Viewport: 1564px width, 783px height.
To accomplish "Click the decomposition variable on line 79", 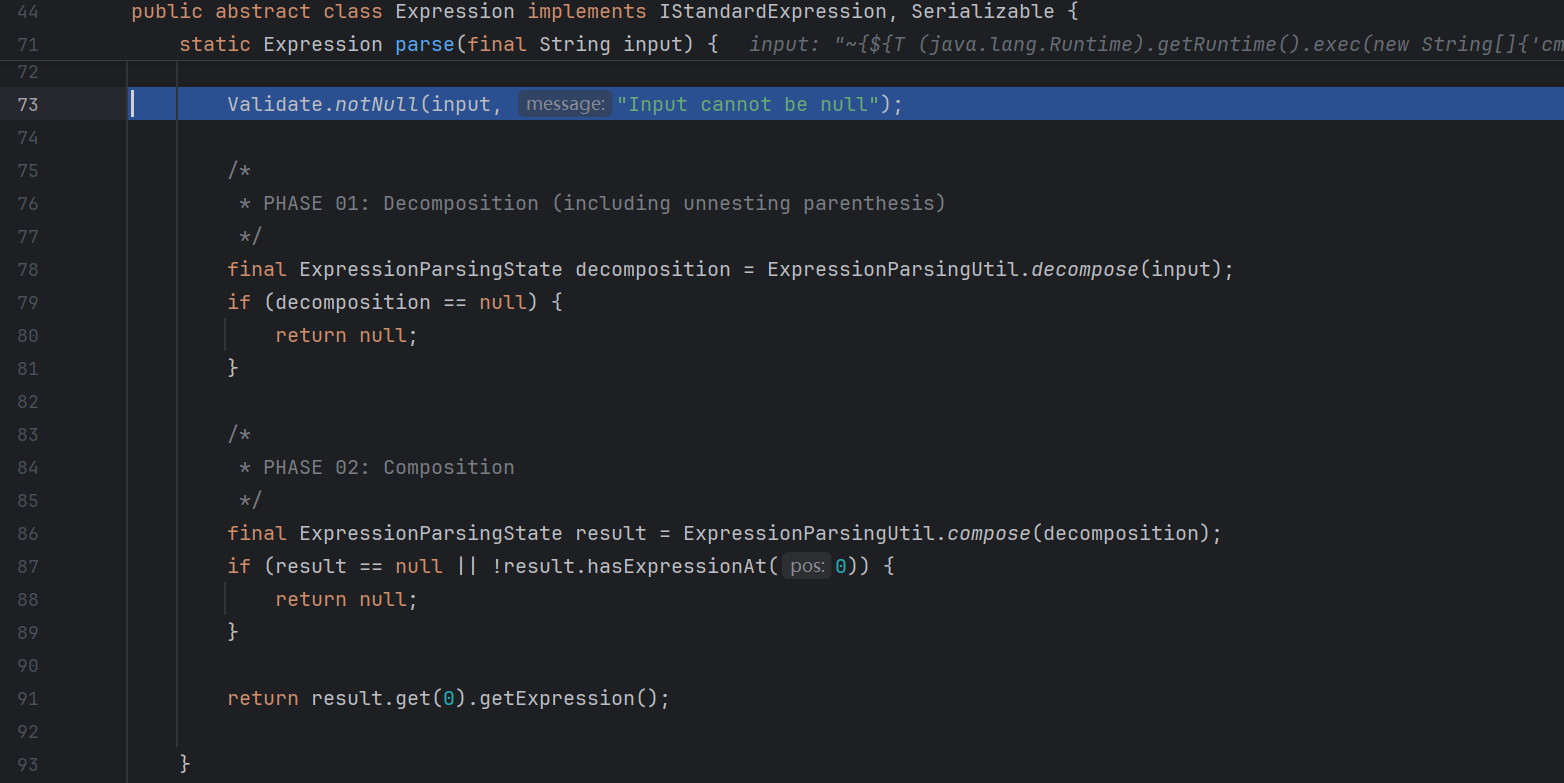I will click(352, 302).
